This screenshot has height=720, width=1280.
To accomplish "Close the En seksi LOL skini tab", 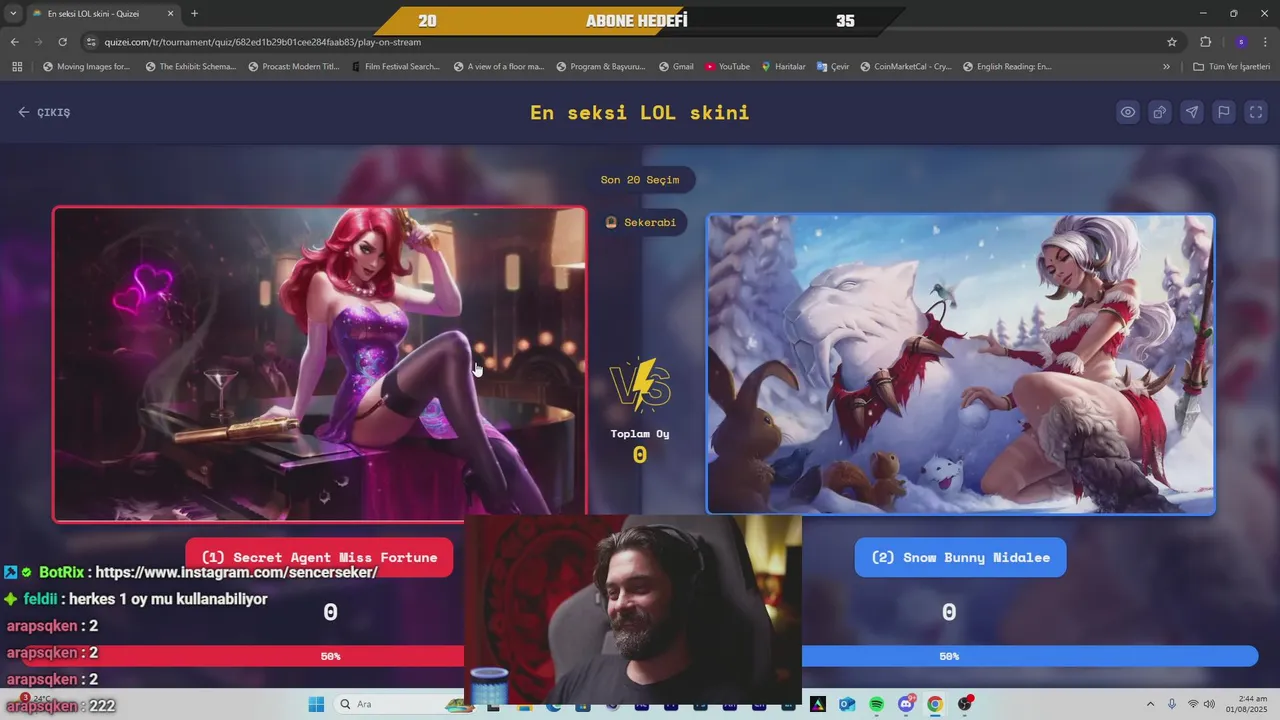I will pyautogui.click(x=170, y=14).
